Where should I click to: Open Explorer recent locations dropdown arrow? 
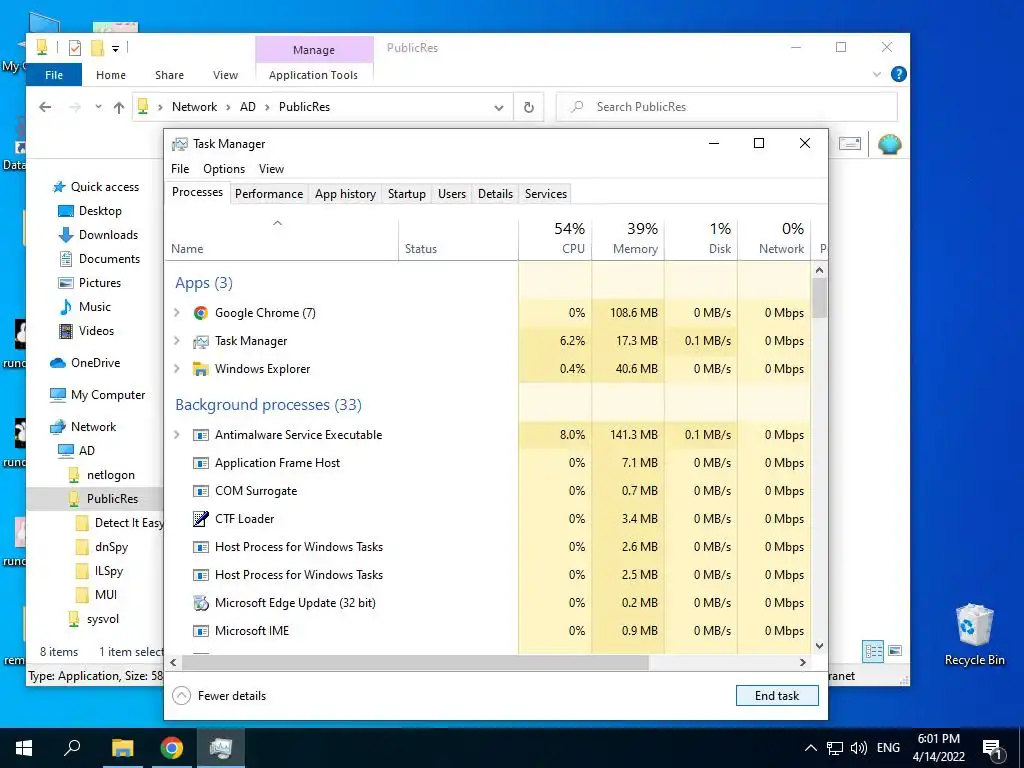[x=98, y=106]
